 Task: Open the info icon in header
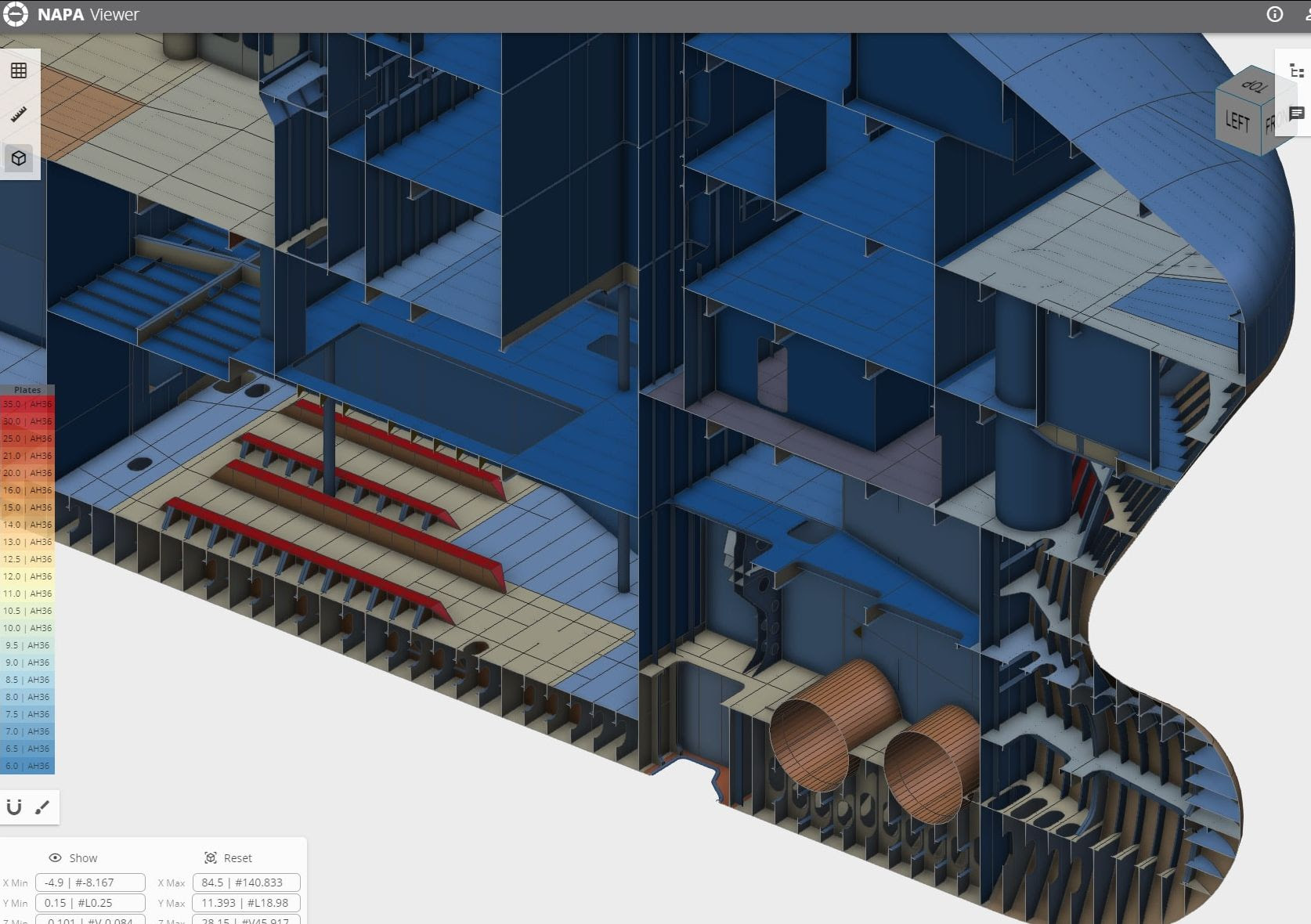[x=1275, y=14]
